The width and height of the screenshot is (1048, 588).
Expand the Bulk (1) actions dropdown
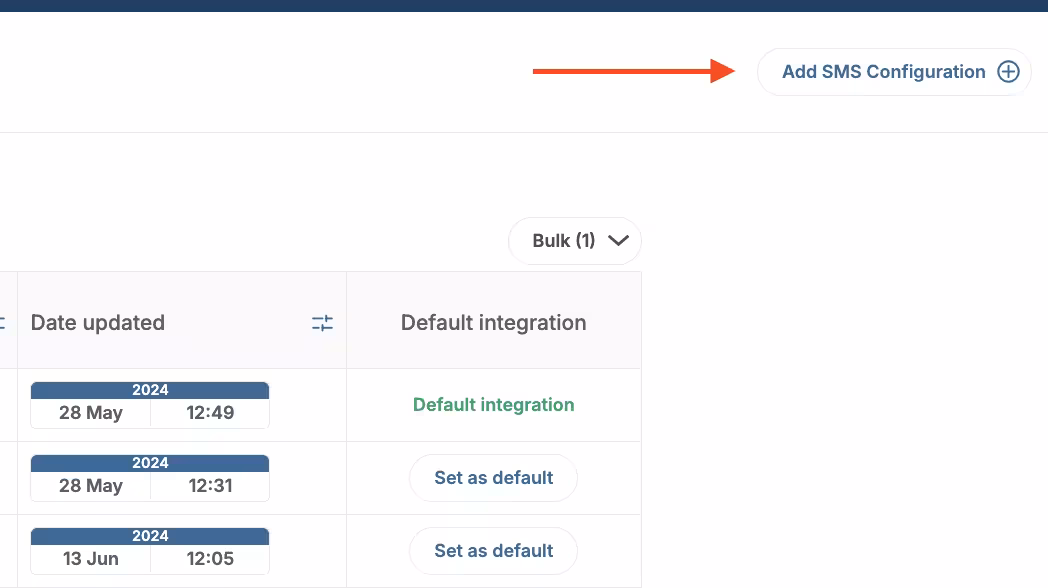[575, 240]
